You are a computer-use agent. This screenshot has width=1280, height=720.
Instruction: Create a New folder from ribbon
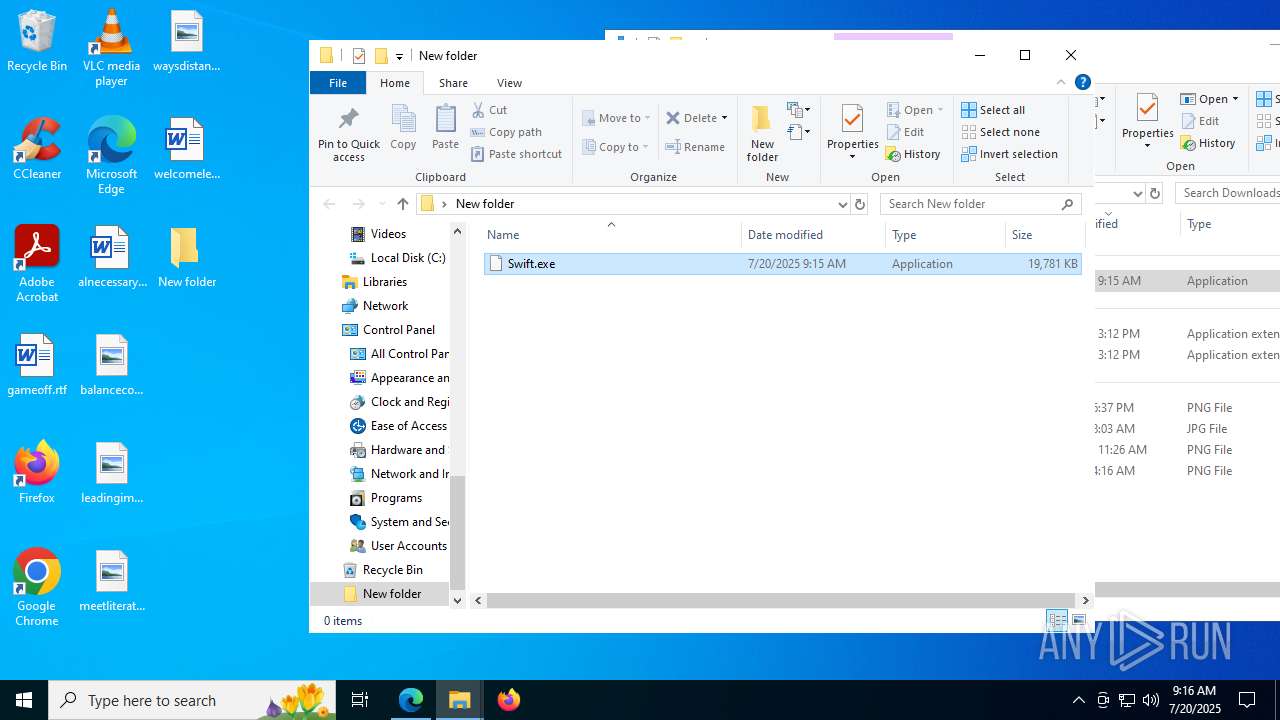pyautogui.click(x=762, y=133)
